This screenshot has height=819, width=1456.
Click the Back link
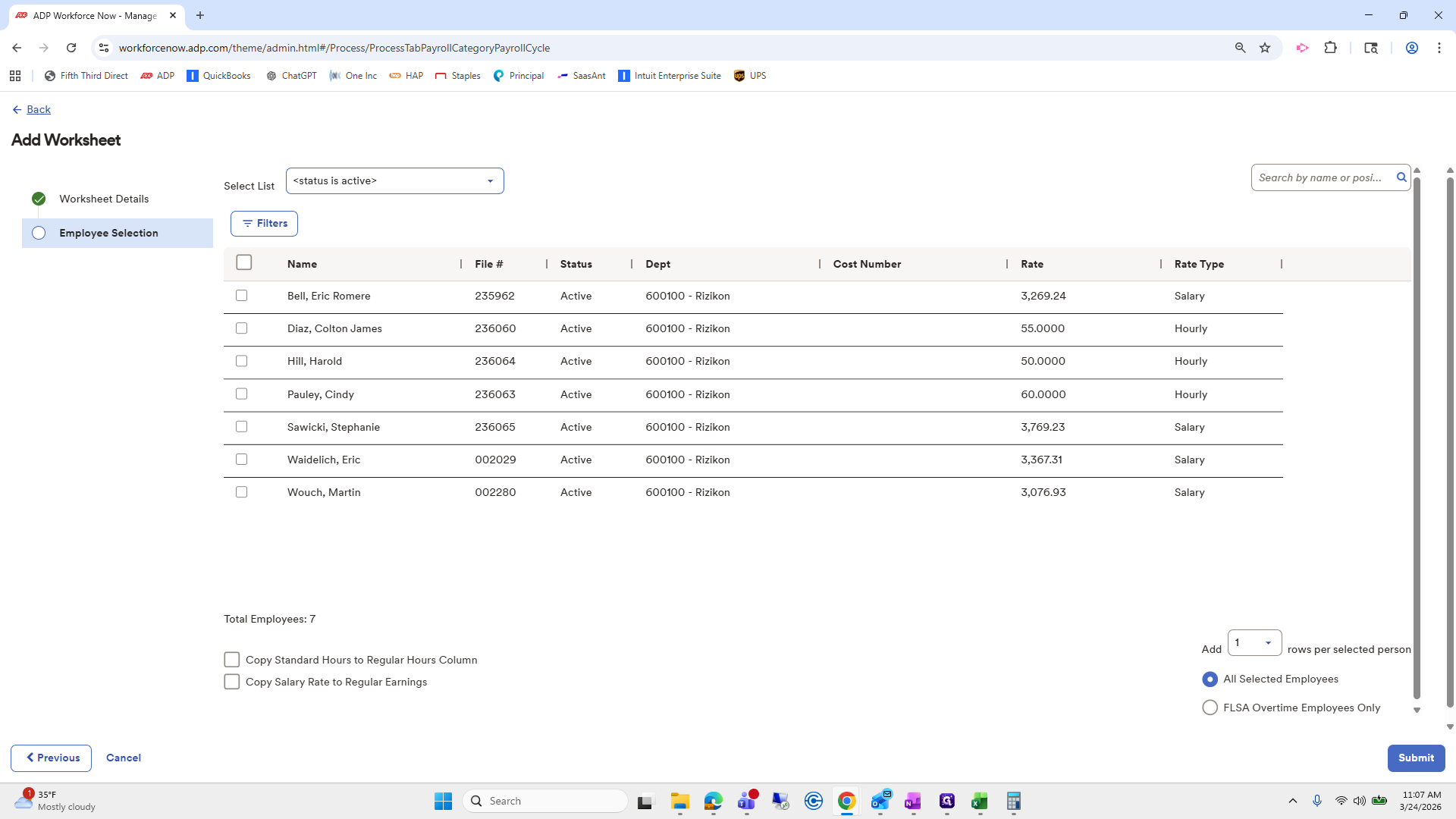click(38, 110)
